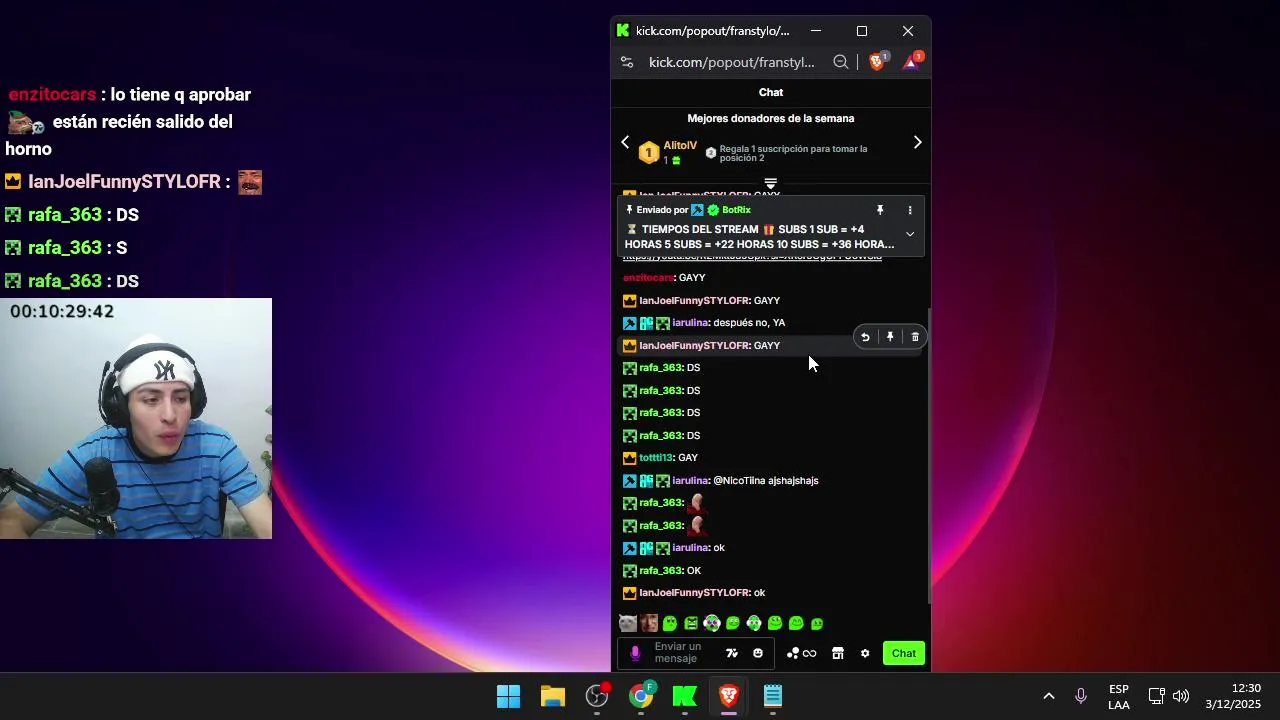Switch the ESP LAA keyboard language indicator
This screenshot has width=1280, height=720.
(1119, 697)
